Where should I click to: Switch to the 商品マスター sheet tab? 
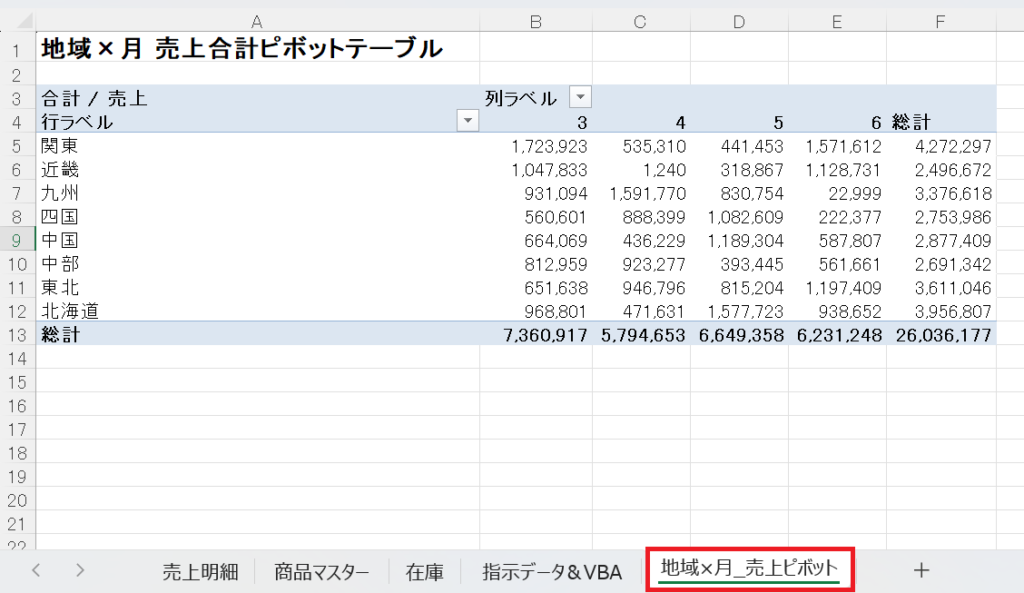[321, 572]
